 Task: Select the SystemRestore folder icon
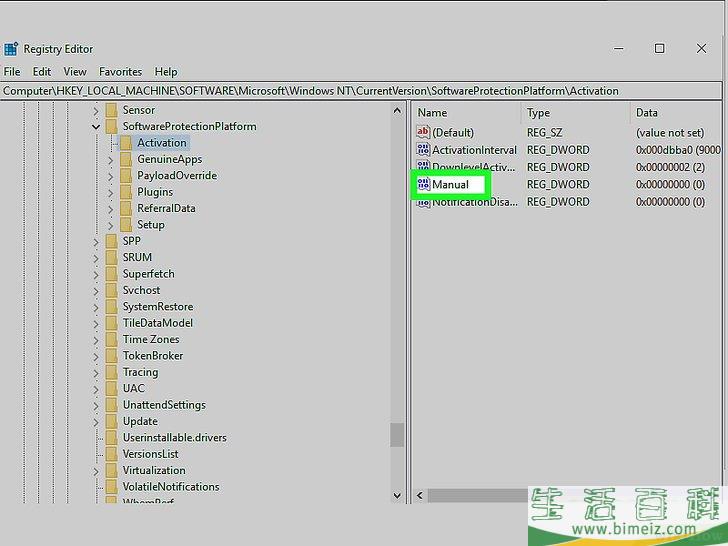pyautogui.click(x=111, y=306)
